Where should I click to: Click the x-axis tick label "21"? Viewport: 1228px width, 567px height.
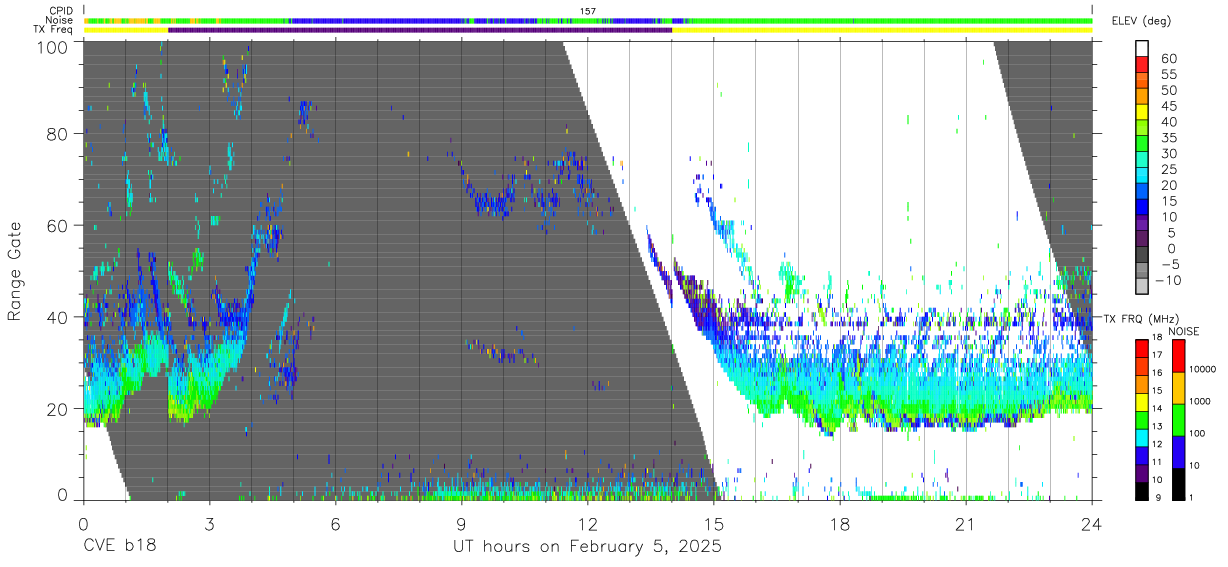click(966, 525)
